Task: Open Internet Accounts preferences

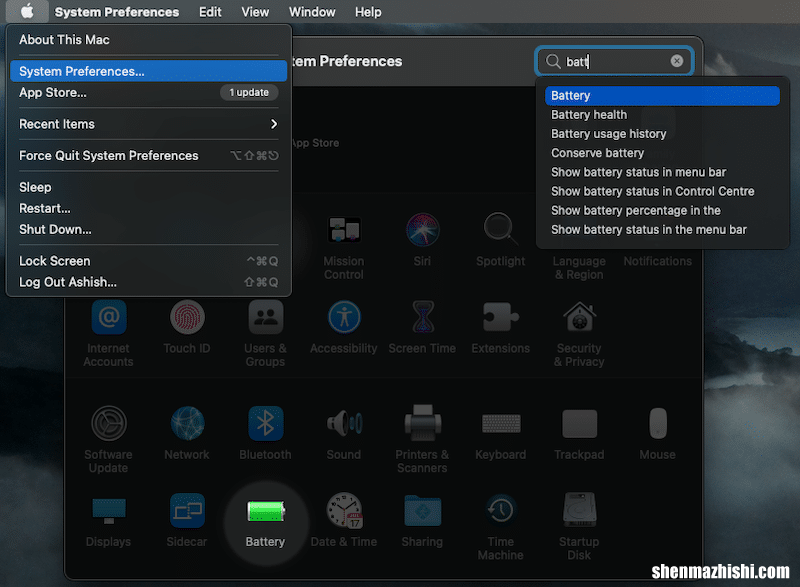Action: click(x=109, y=317)
